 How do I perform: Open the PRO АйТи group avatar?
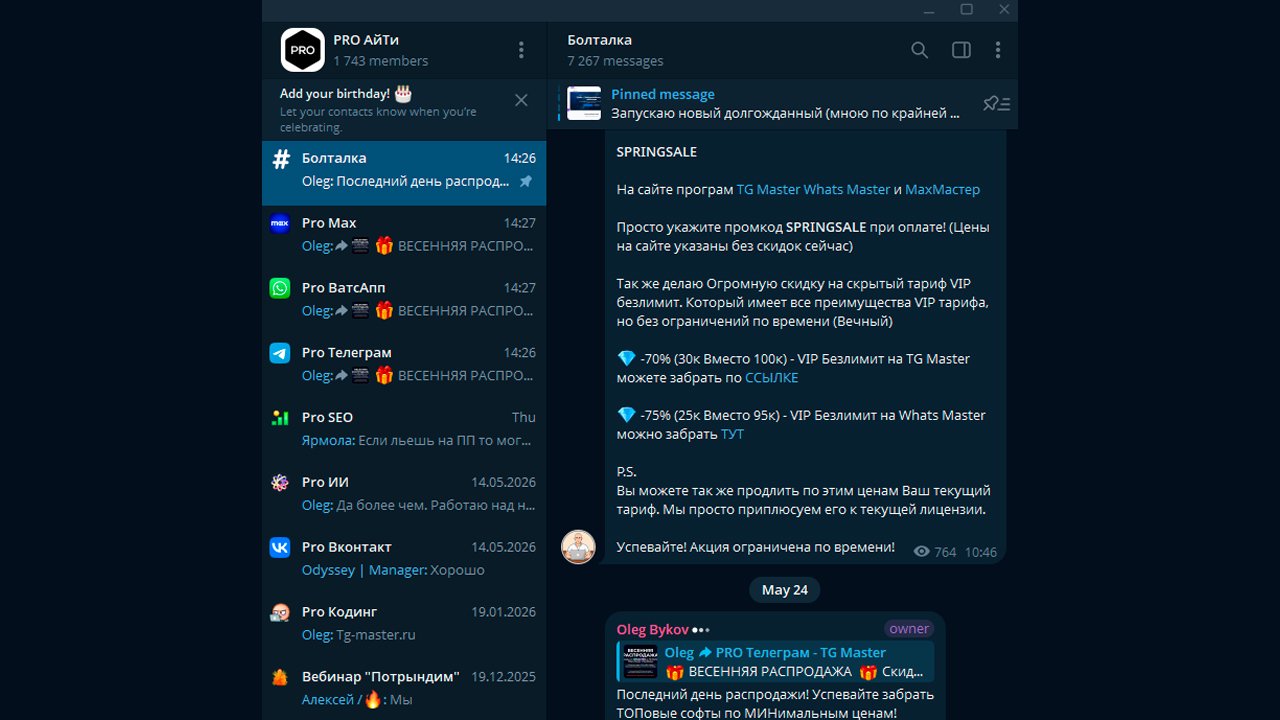pos(302,50)
